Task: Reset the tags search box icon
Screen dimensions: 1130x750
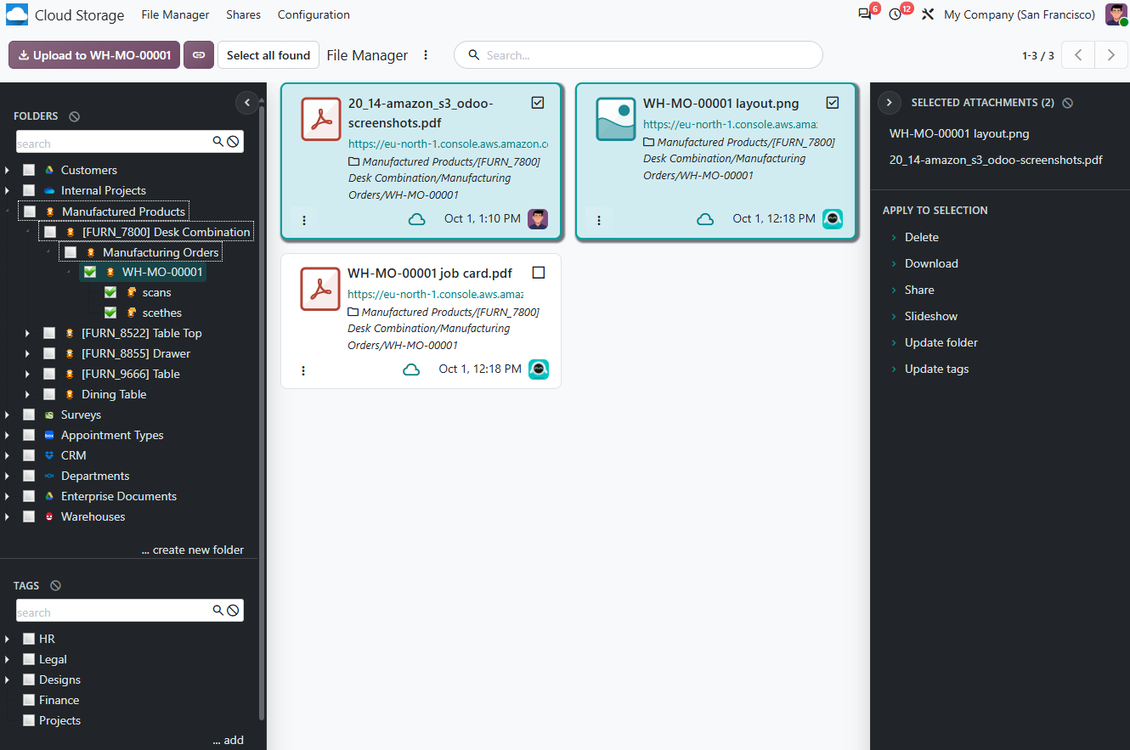Action: (233, 610)
